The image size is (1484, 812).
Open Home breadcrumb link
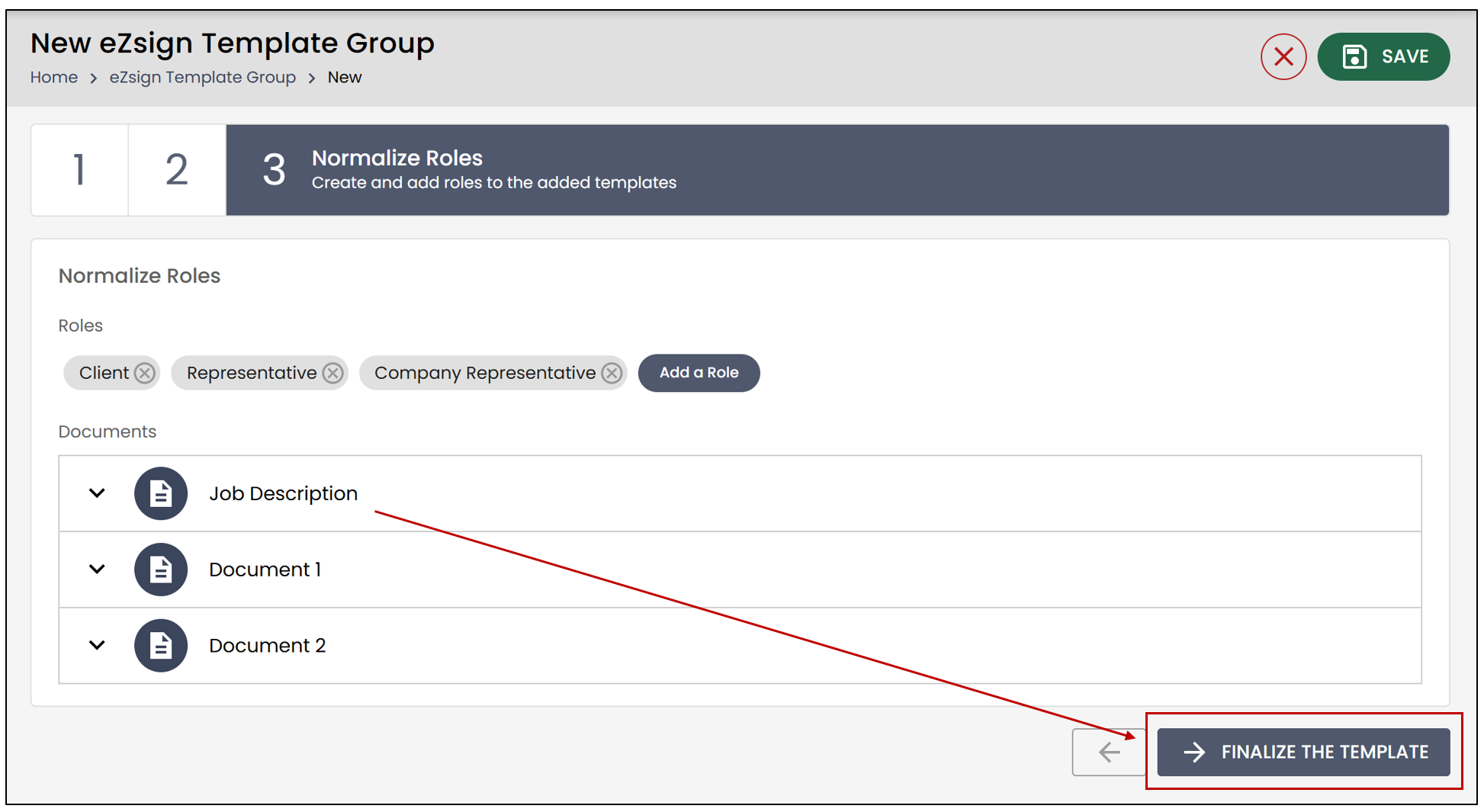tap(54, 78)
